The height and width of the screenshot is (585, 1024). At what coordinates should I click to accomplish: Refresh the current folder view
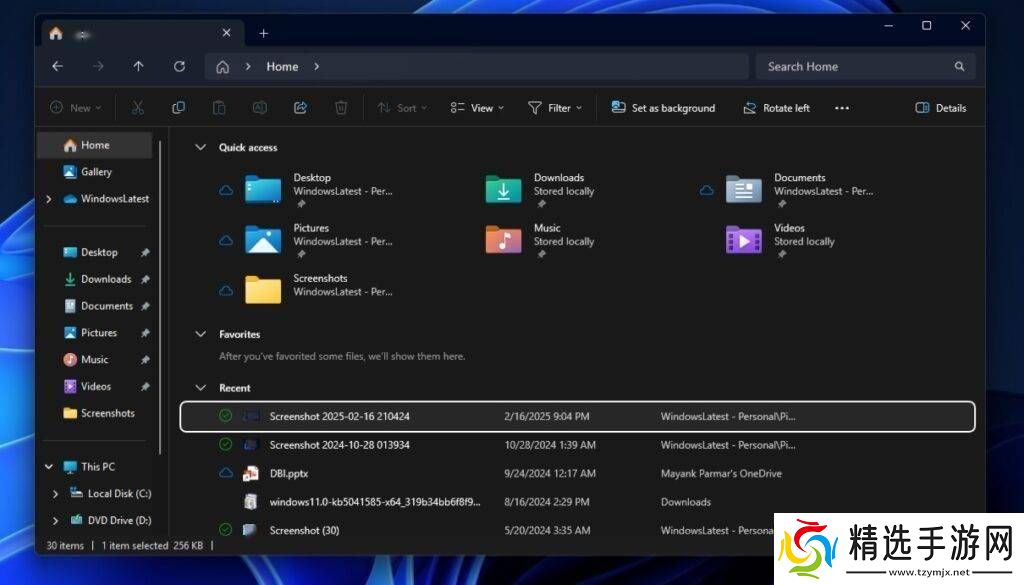point(179,67)
